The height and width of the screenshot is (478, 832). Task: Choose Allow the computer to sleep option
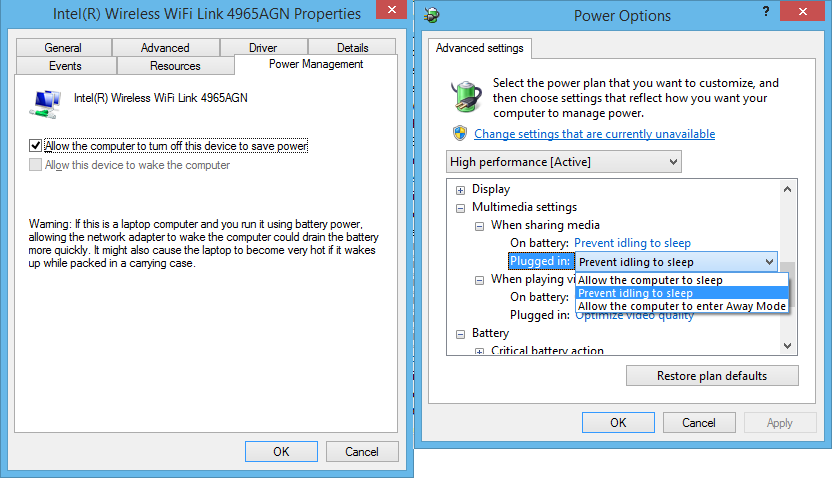click(682, 280)
